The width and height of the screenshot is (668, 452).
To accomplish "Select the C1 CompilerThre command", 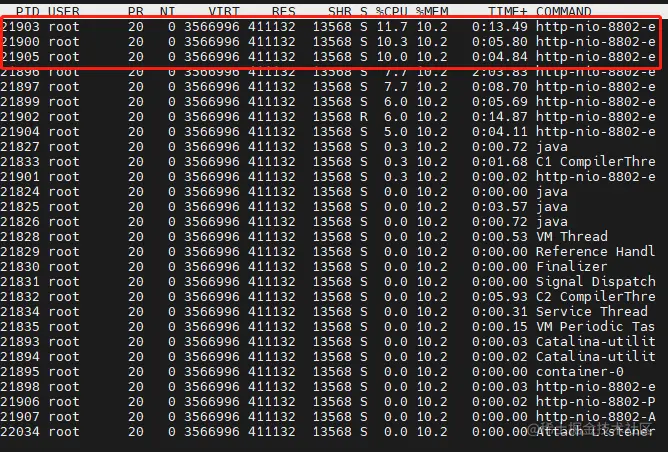I will click(596, 162).
